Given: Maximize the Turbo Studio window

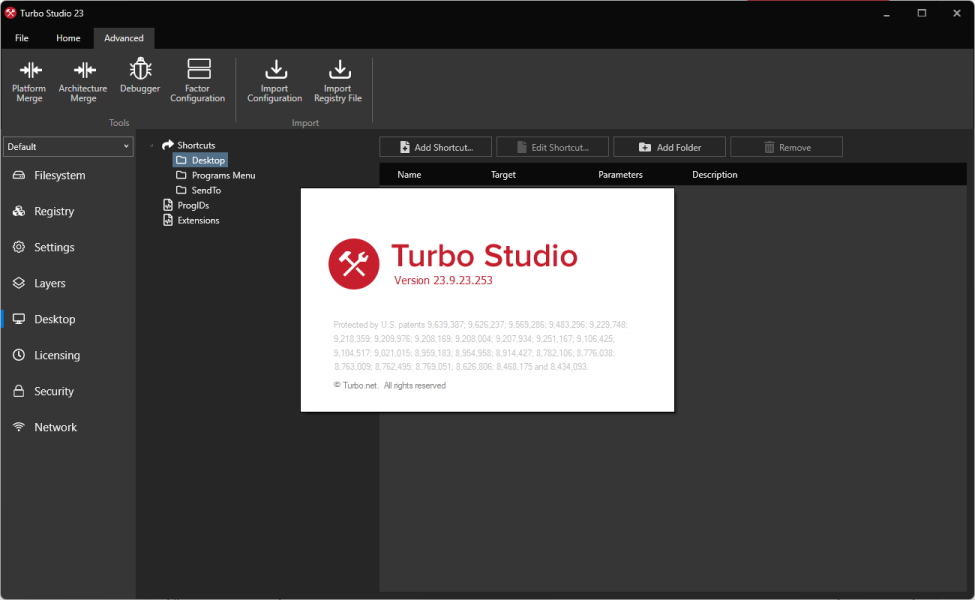Looking at the screenshot, I should pyautogui.click(x=922, y=13).
